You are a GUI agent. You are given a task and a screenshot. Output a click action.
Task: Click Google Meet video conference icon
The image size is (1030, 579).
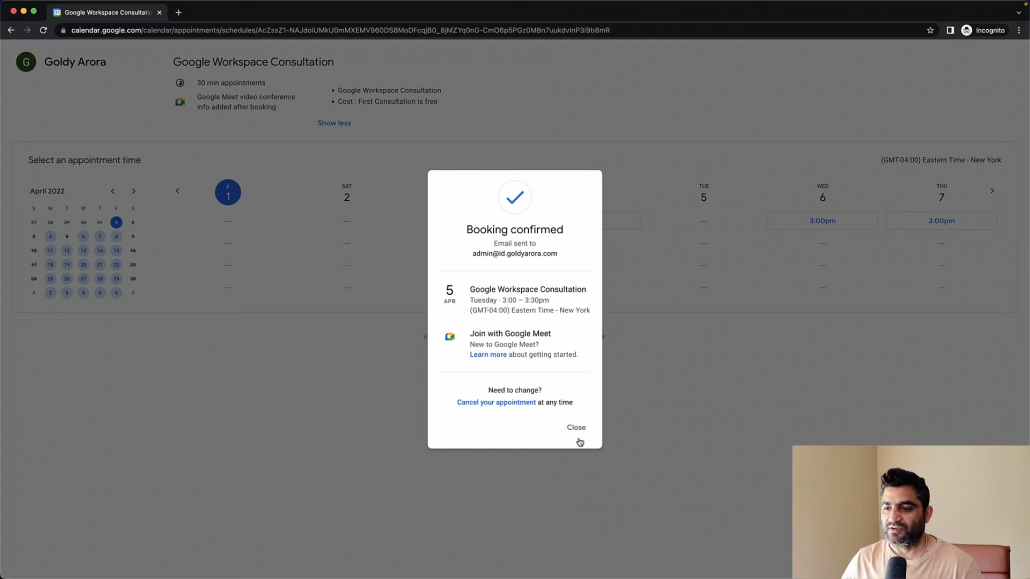180,102
